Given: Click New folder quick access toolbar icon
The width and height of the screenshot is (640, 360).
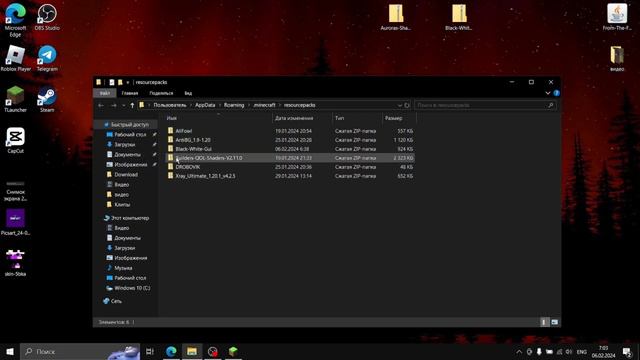Looking at the screenshot, I should coord(120,82).
